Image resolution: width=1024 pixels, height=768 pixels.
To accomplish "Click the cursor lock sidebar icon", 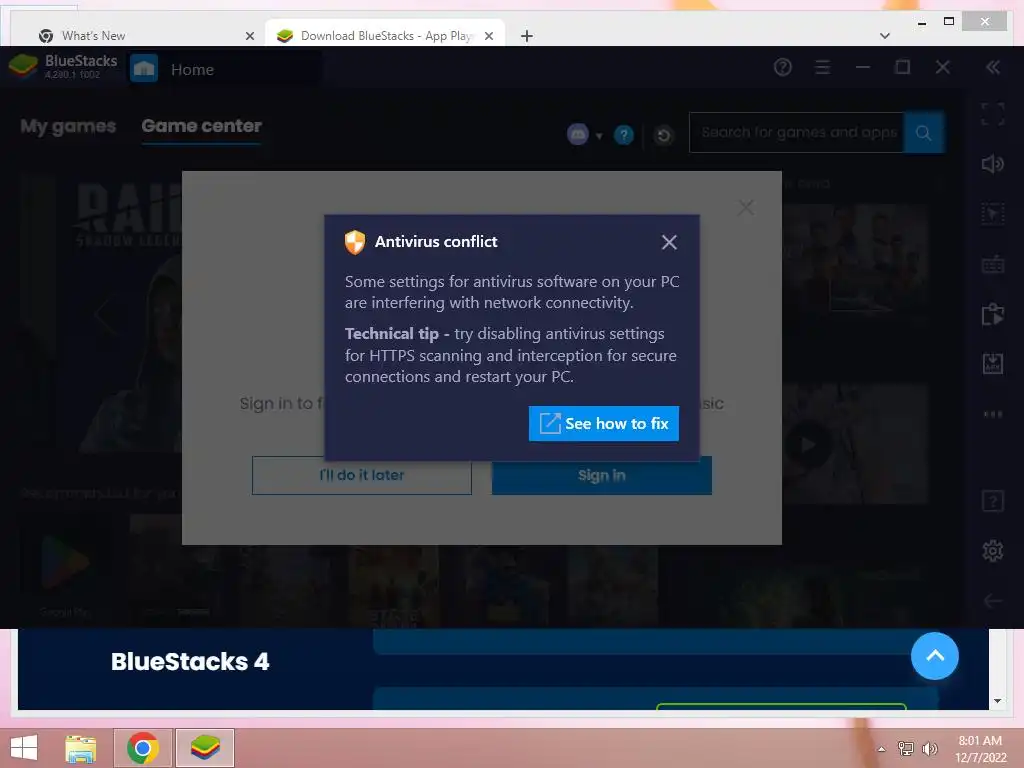I will pos(993,214).
